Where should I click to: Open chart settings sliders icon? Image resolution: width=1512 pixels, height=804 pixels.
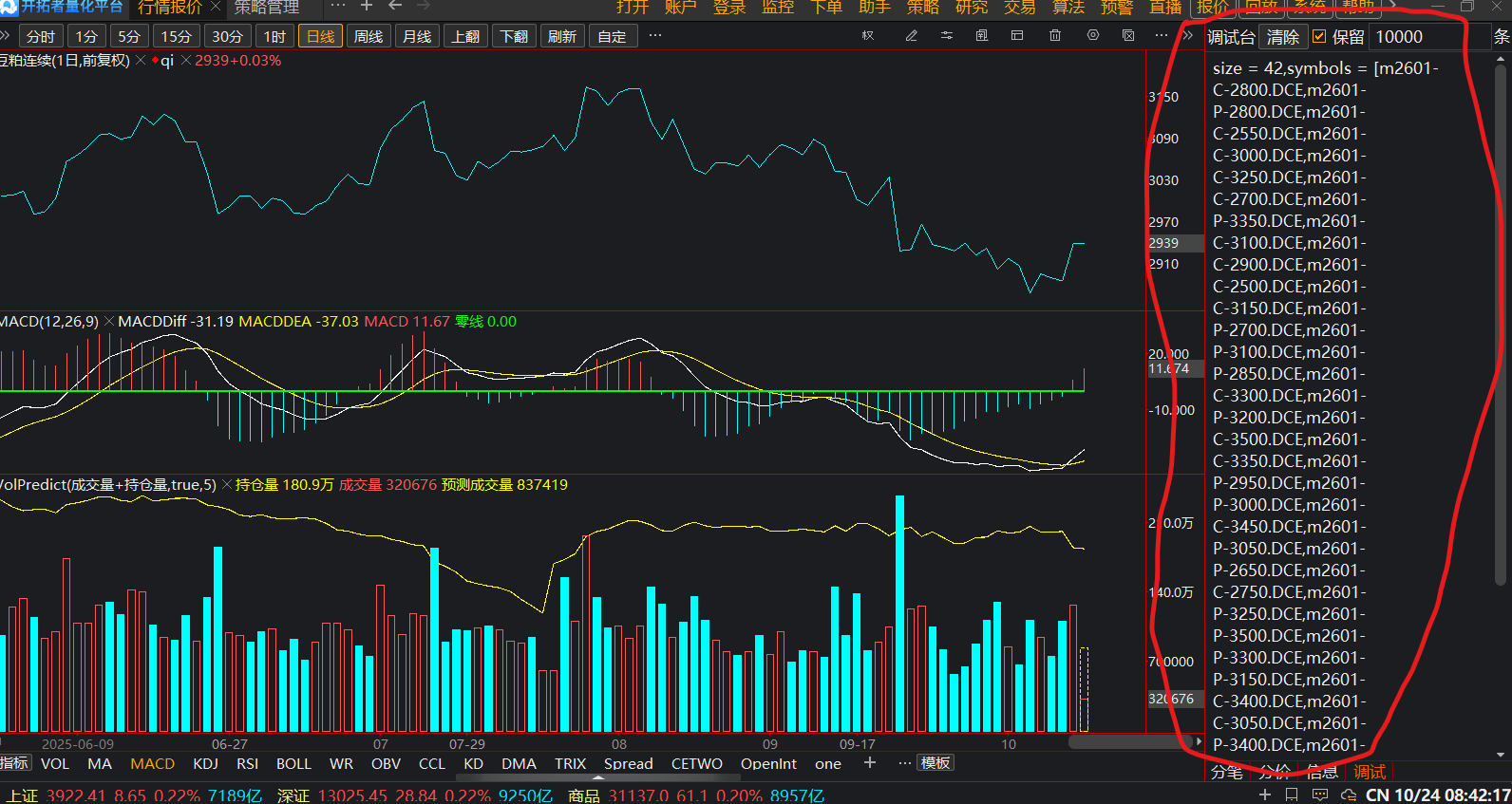pos(947,36)
